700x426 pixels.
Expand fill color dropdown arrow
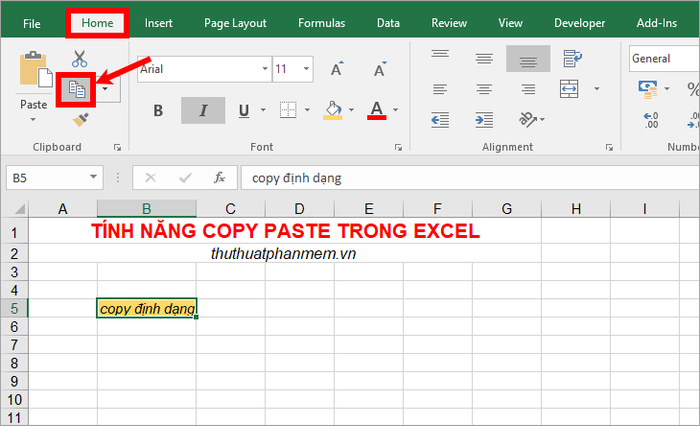(x=352, y=110)
